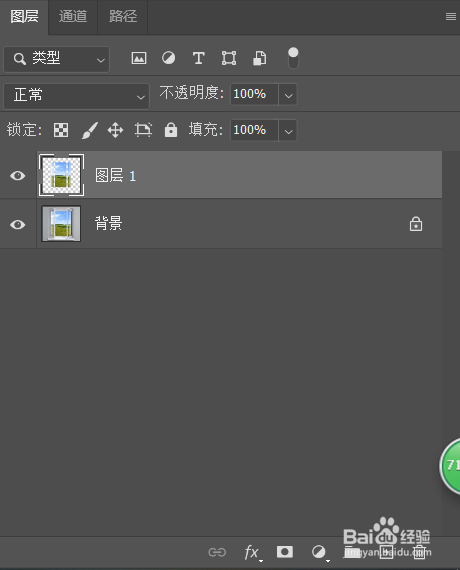
Task: Select the 图层 1 layer thumbnail
Action: (x=61, y=175)
